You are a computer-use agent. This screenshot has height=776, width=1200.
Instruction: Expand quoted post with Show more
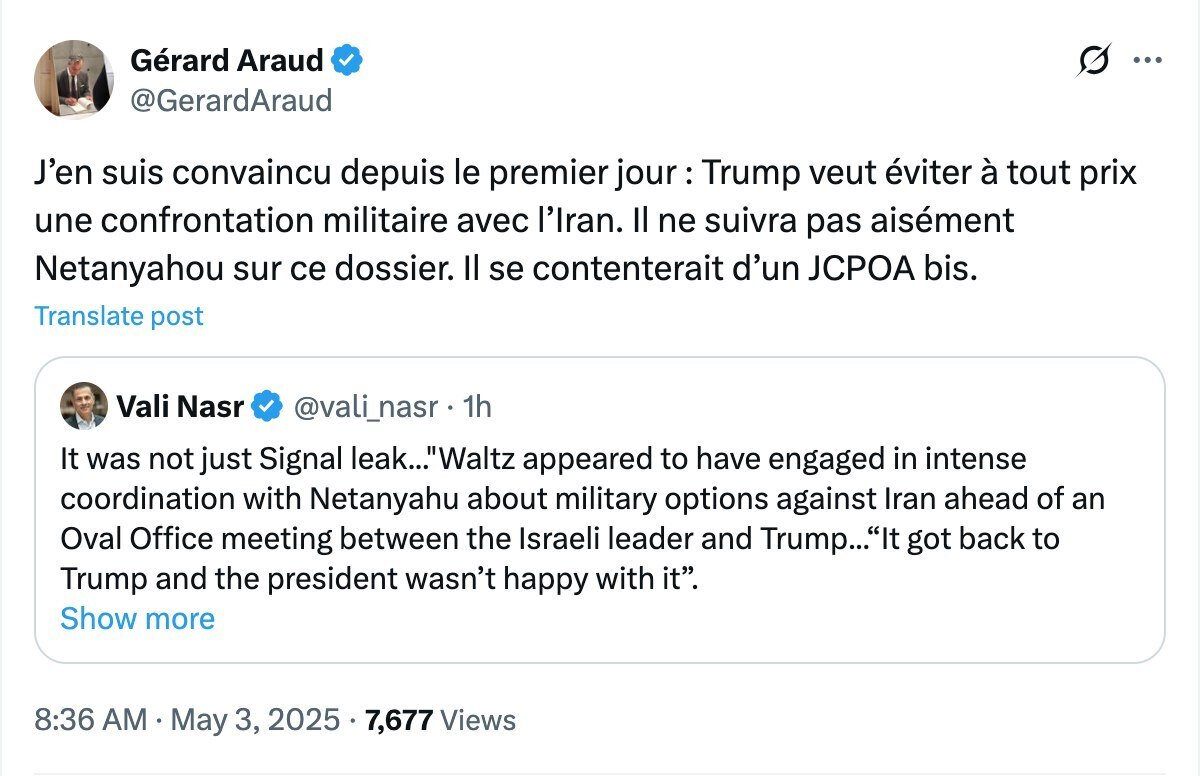pos(137,618)
